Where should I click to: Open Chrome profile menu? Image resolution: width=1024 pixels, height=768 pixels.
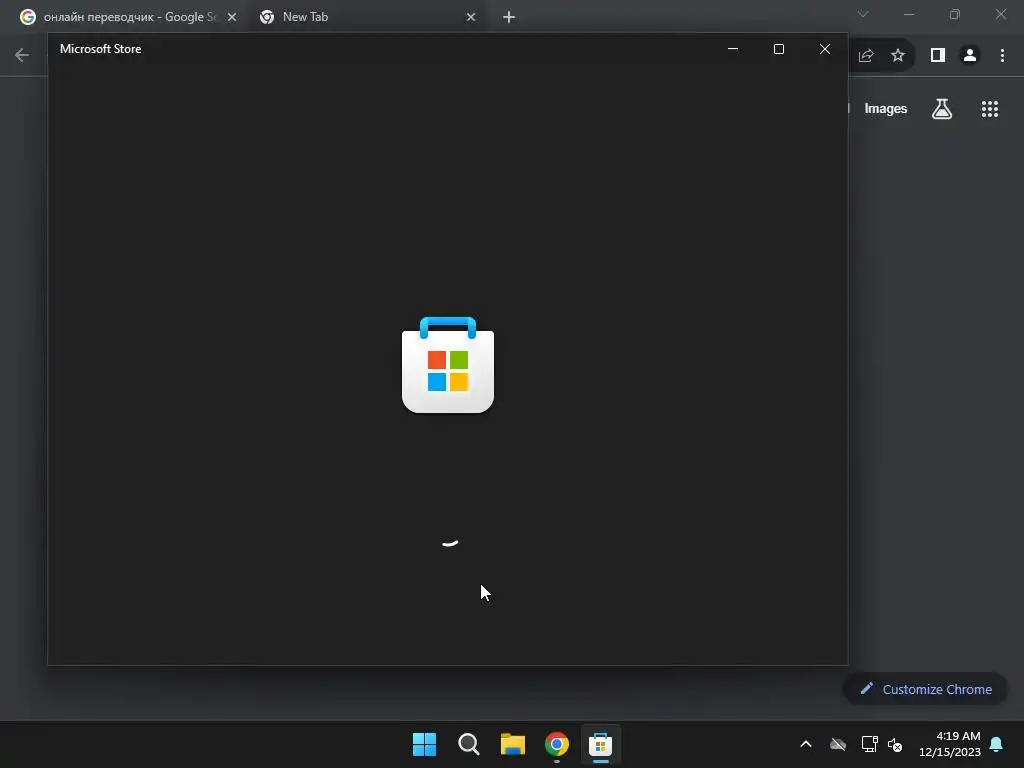pyautogui.click(x=970, y=56)
